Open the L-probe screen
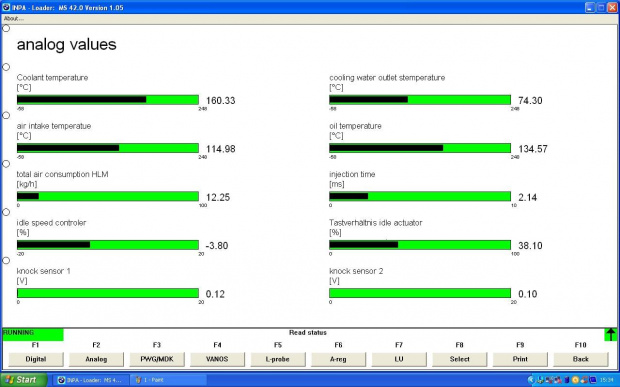This screenshot has height=387, width=620. point(278,359)
